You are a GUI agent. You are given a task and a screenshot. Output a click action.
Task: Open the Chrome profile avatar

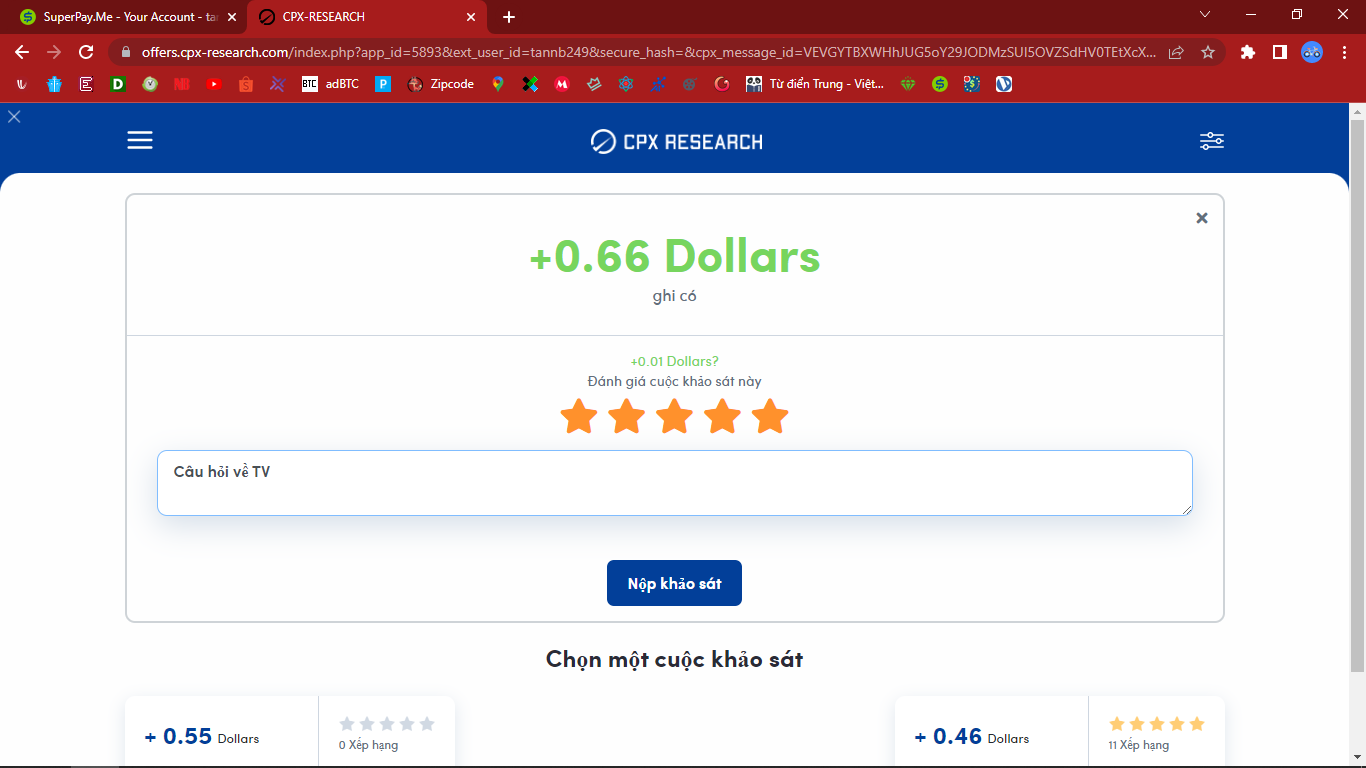click(1312, 52)
